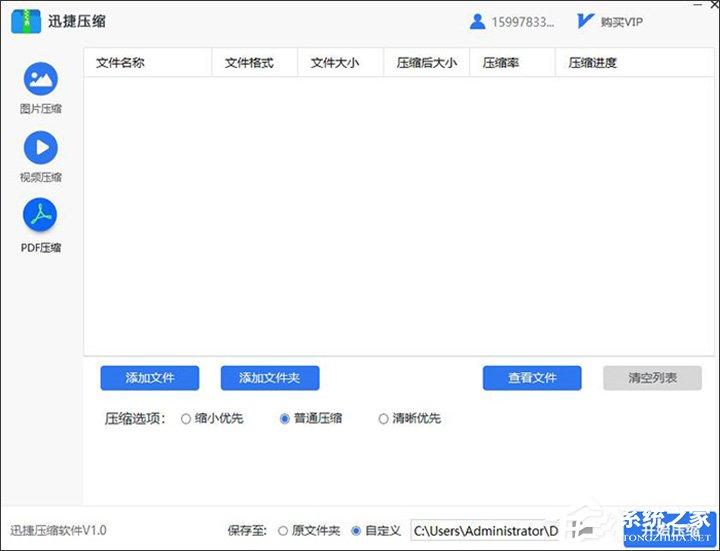This screenshot has height=551, width=720.
Task: Click the 压缩后大小 column header
Action: pos(426,62)
